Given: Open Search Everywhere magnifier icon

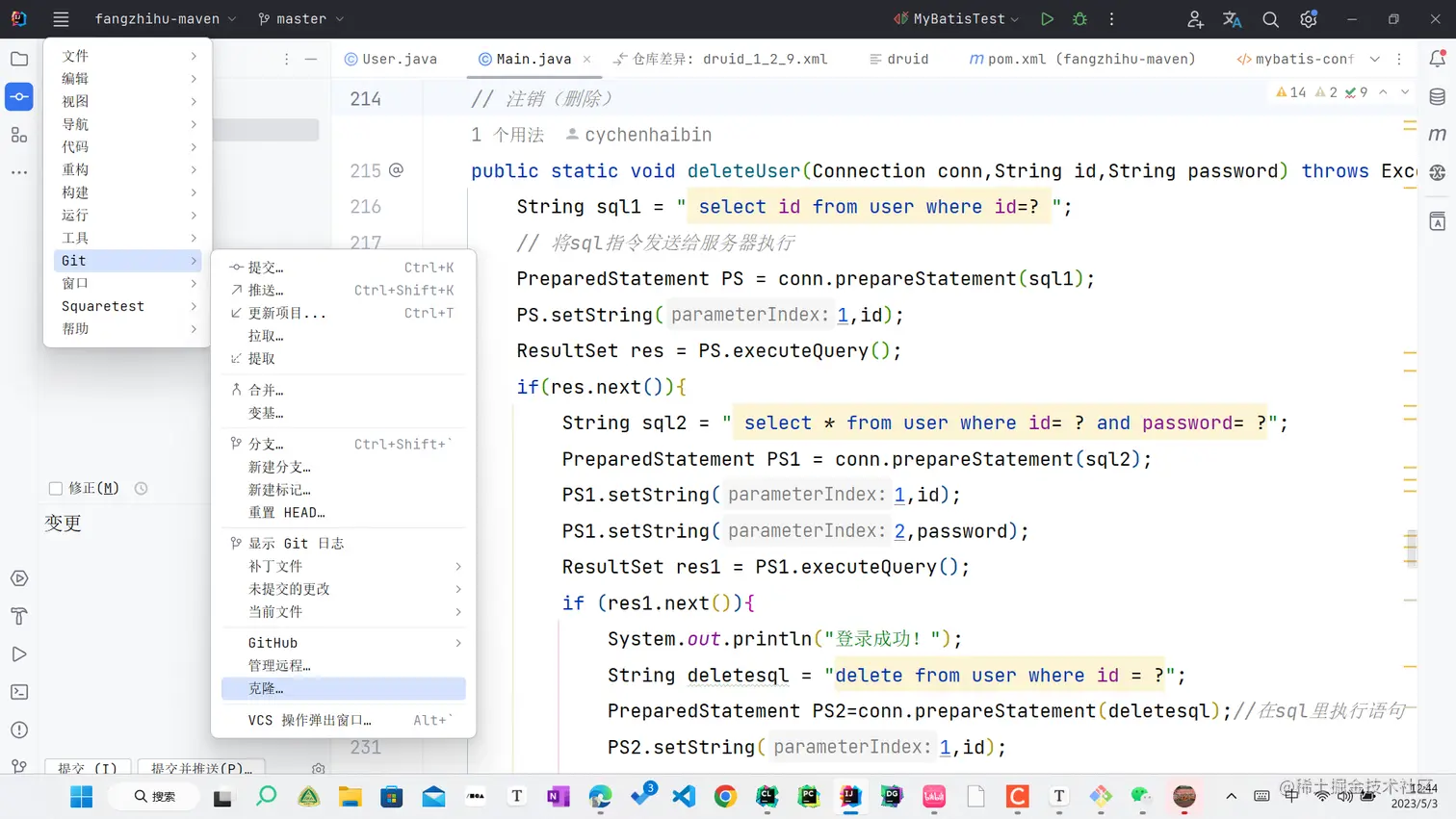Looking at the screenshot, I should click(1270, 19).
